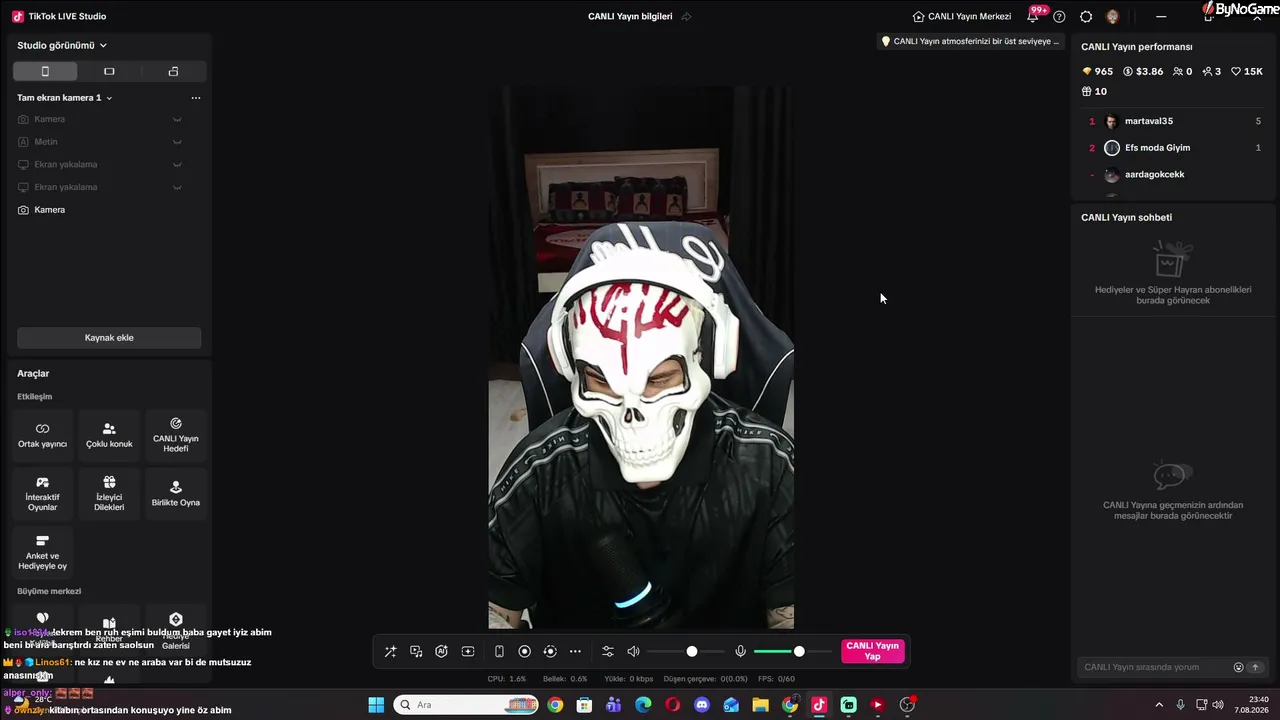Expand the Studio görünümü dropdown
Image resolution: width=1280 pixels, height=720 pixels.
pyautogui.click(x=62, y=45)
